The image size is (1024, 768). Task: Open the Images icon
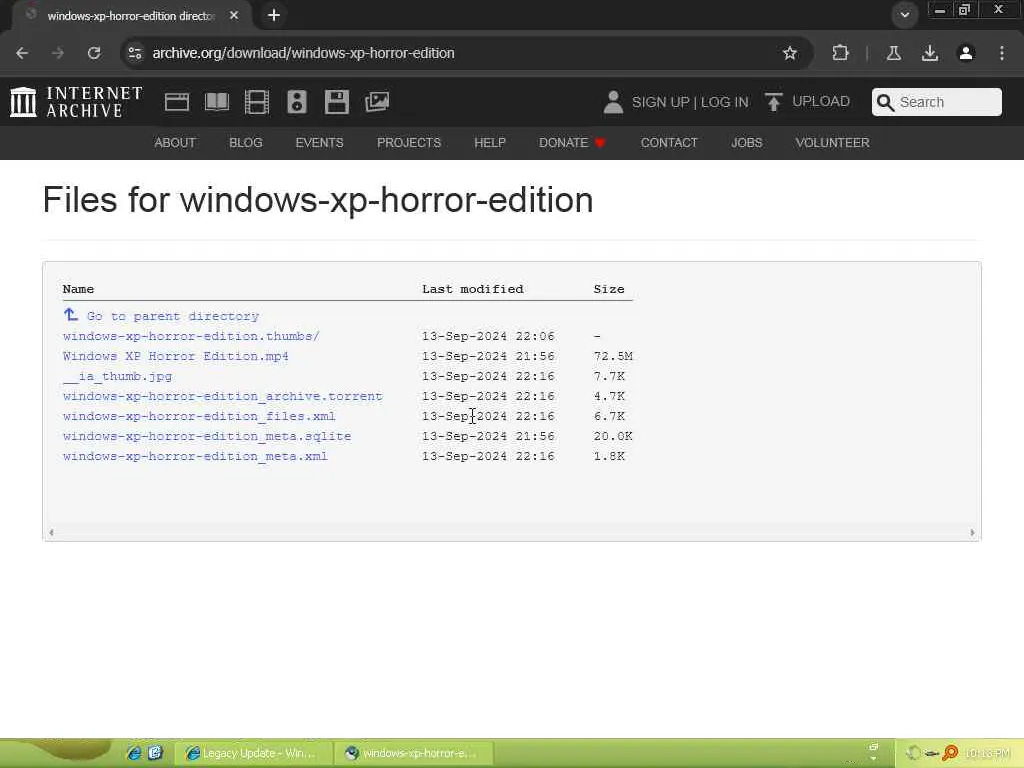click(377, 102)
